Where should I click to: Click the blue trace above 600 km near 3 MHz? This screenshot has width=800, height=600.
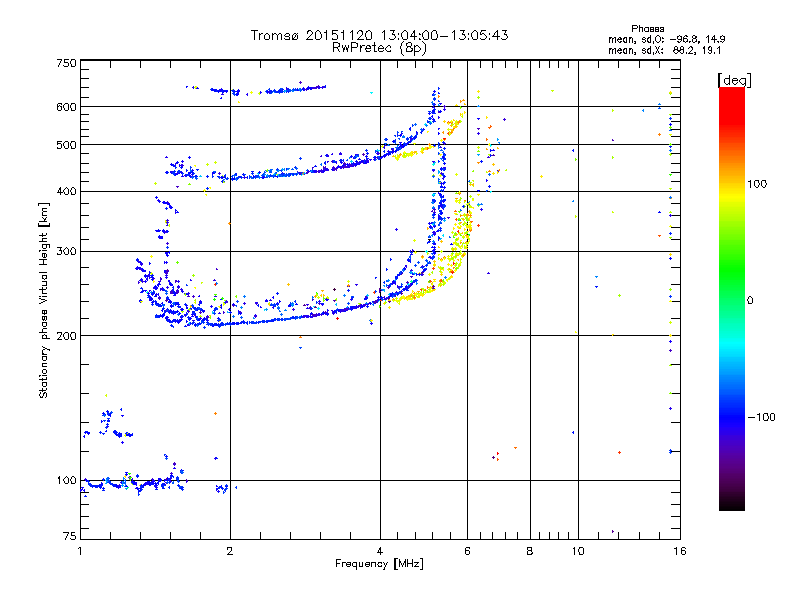[x=296, y=90]
